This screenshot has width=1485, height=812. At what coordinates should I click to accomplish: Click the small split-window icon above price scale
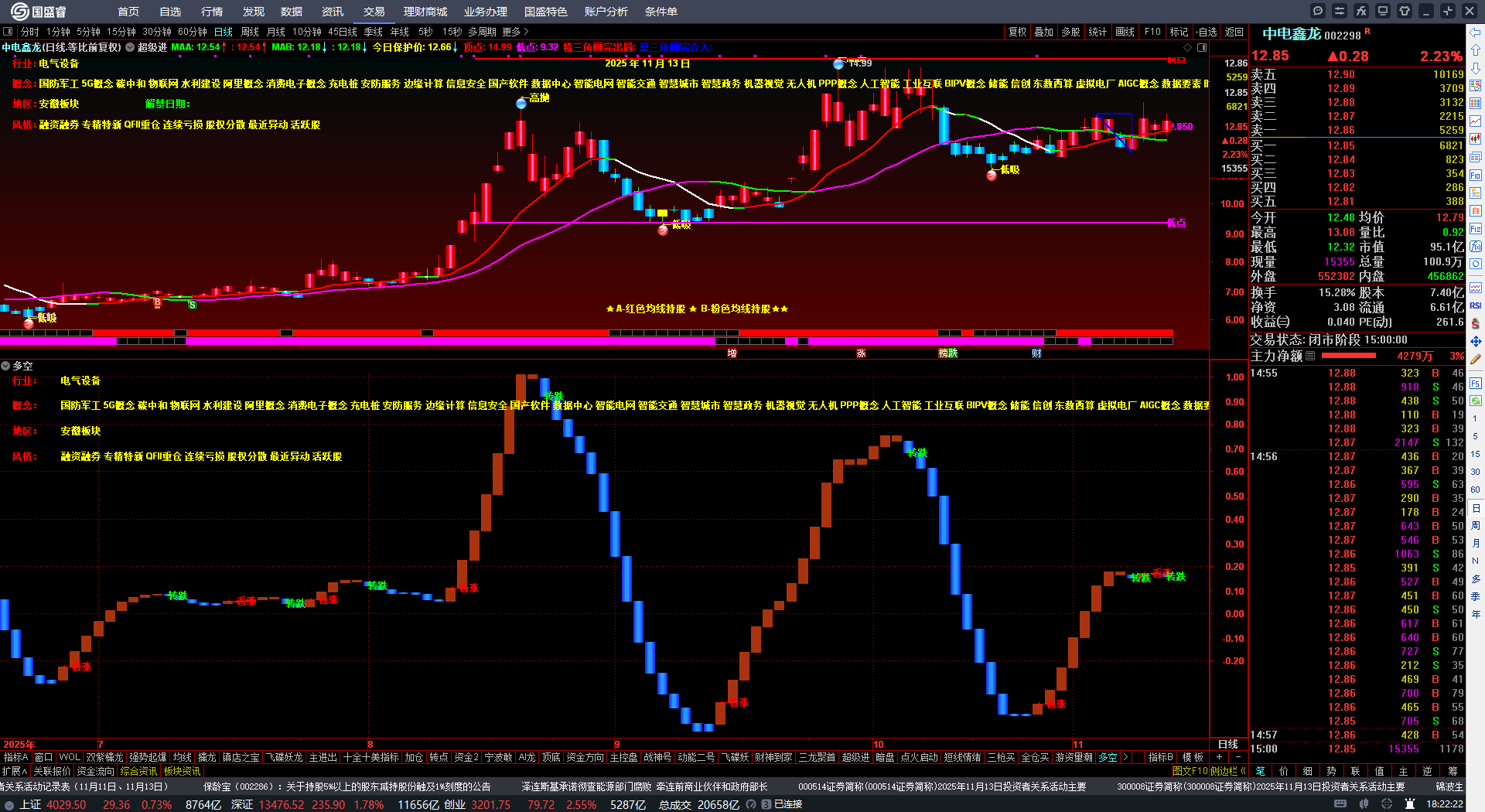point(1202,47)
